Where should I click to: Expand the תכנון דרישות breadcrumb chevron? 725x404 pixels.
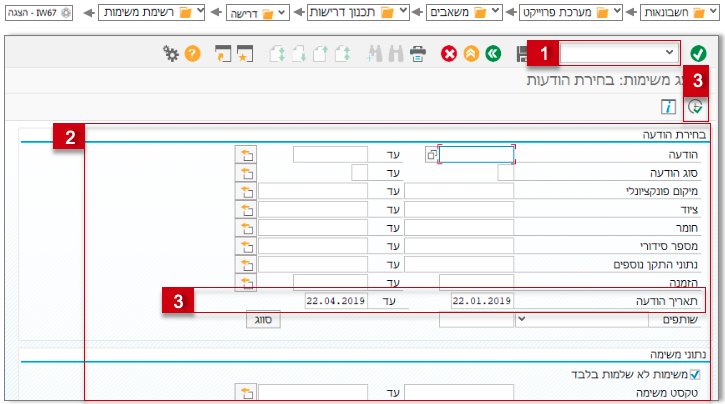403,11
